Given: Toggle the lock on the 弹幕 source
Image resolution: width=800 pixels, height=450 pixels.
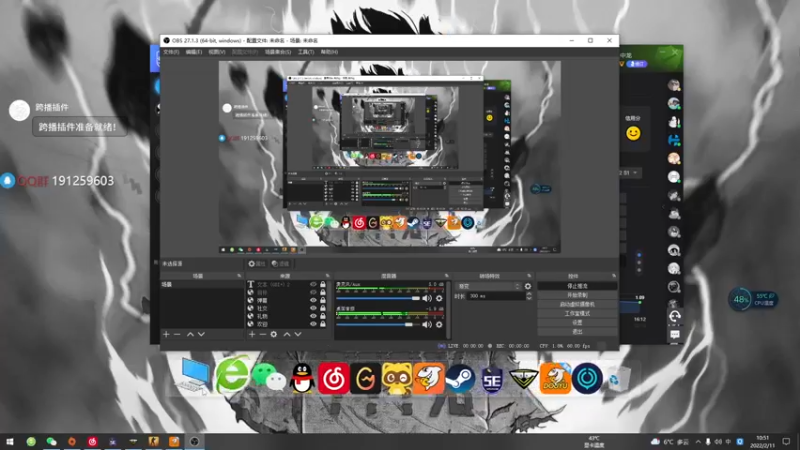Looking at the screenshot, I should 322,301.
